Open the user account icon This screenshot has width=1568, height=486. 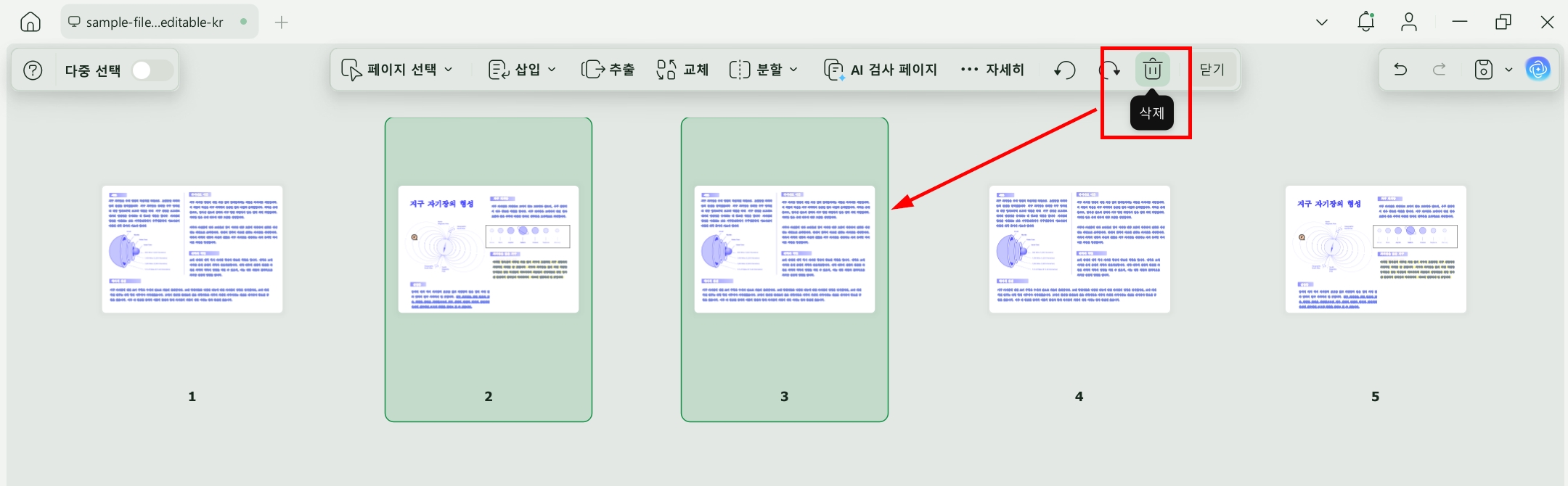pyautogui.click(x=1409, y=22)
